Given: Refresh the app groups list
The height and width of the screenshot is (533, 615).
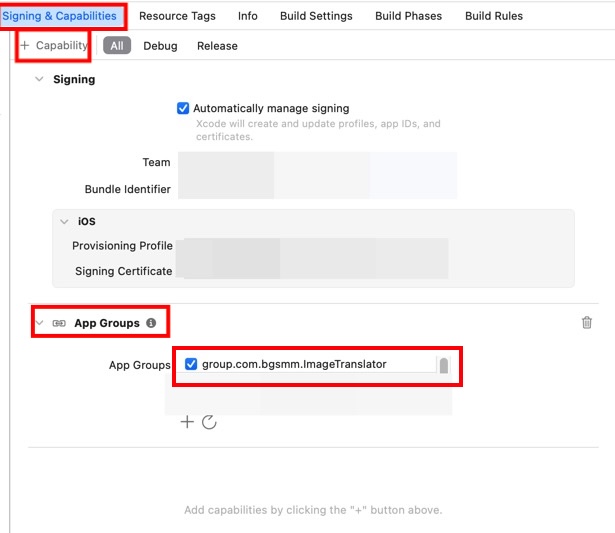Looking at the screenshot, I should [x=209, y=422].
